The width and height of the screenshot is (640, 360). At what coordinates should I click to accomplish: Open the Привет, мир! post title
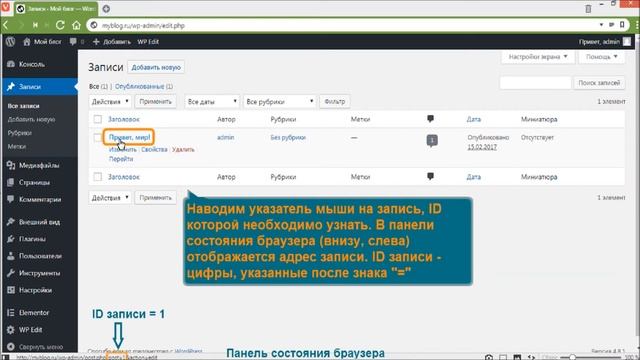click(129, 138)
